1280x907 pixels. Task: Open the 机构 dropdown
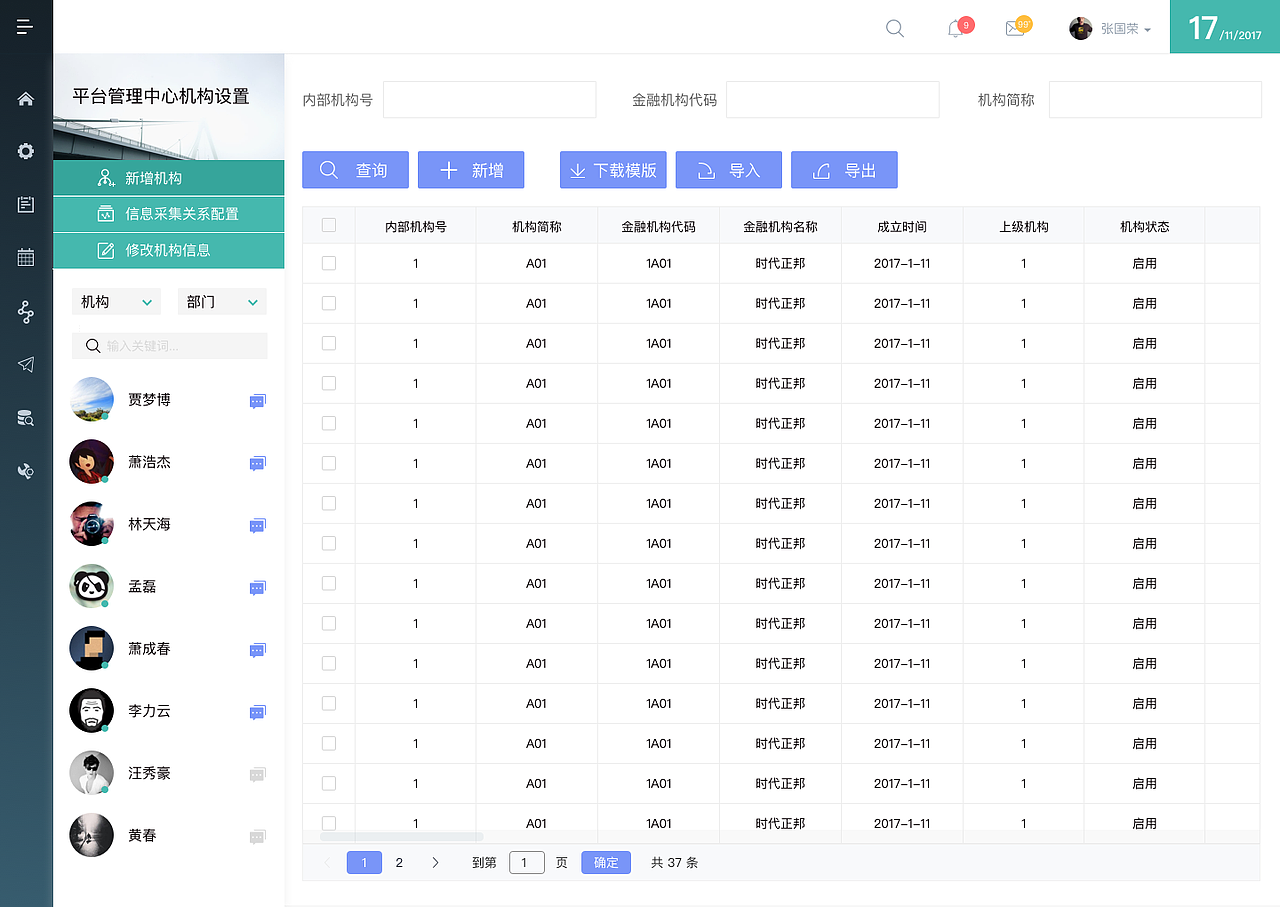115,300
